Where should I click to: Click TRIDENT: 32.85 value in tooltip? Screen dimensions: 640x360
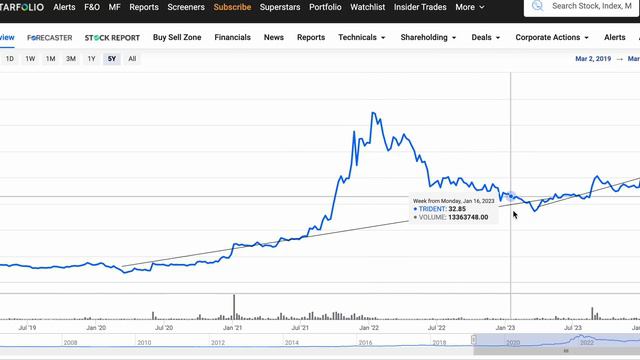click(x=442, y=209)
